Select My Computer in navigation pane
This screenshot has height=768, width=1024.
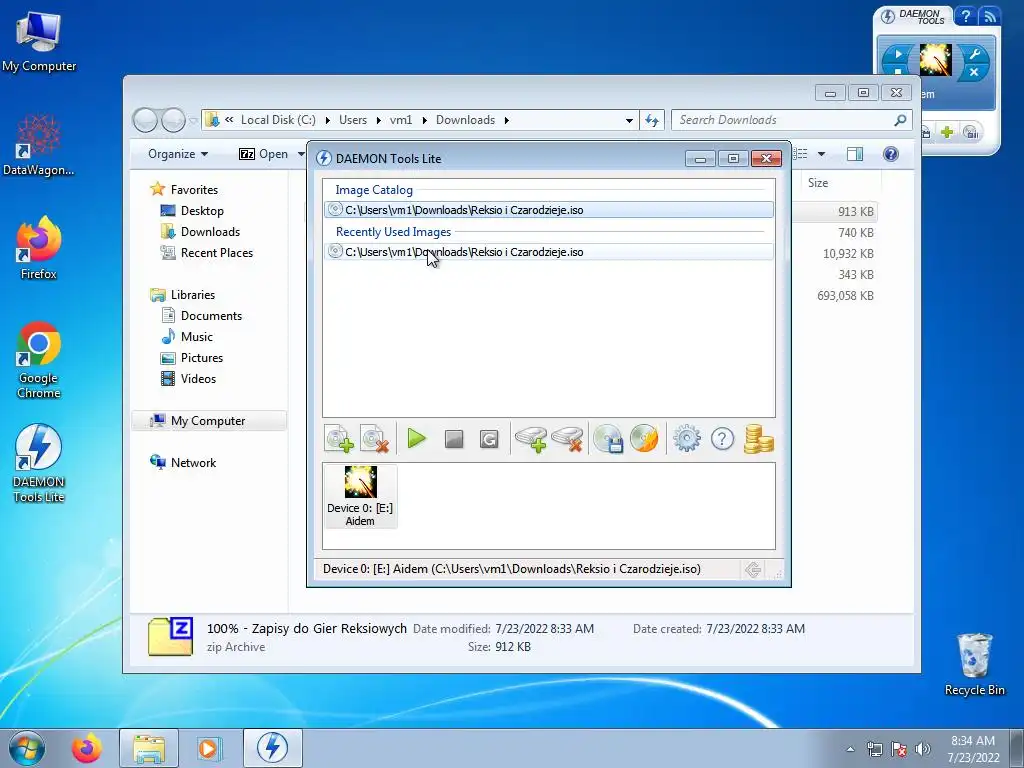[208, 421]
